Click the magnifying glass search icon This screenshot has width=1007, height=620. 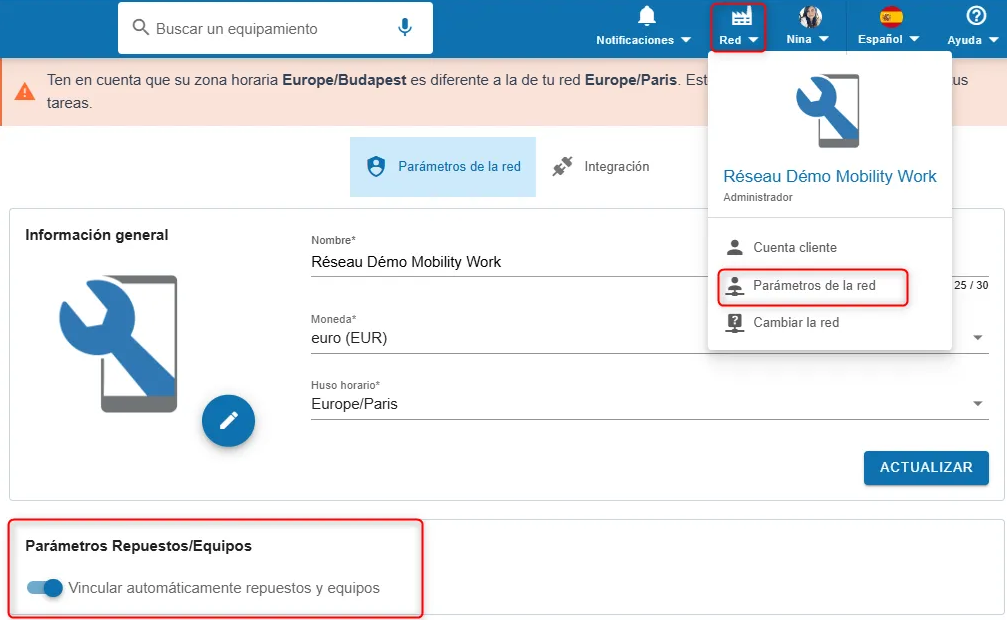click(x=141, y=28)
